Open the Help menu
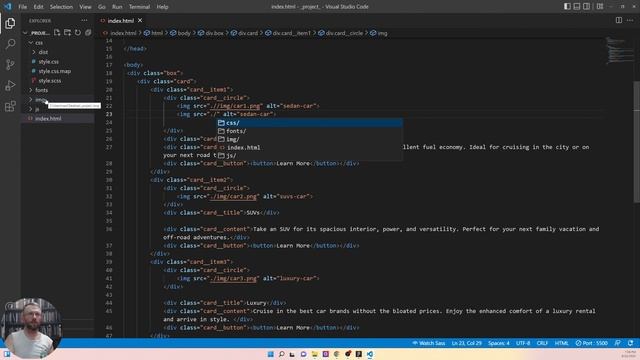The width and height of the screenshot is (640, 360). click(x=162, y=7)
